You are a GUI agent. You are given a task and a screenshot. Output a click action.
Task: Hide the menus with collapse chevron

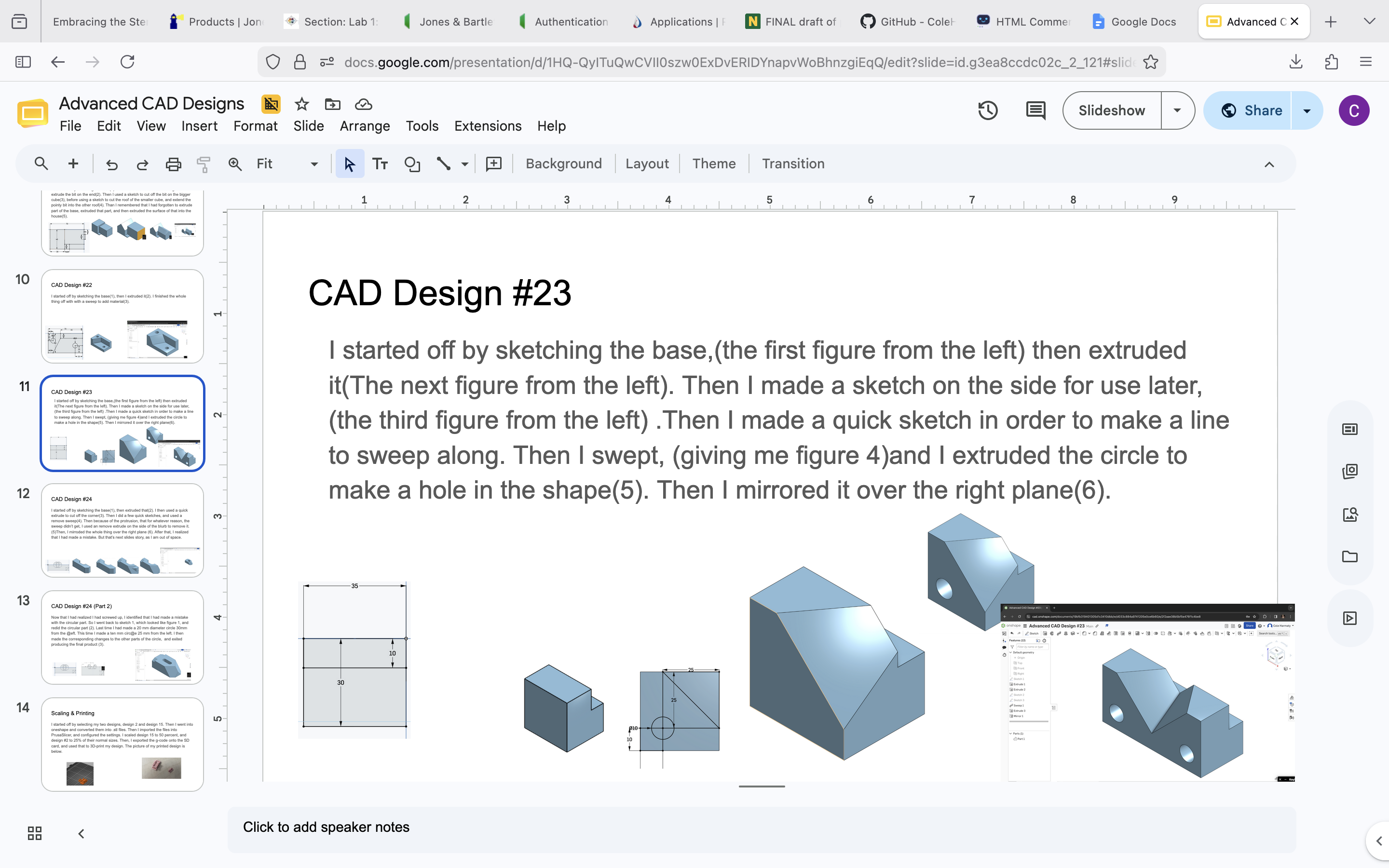1269,164
